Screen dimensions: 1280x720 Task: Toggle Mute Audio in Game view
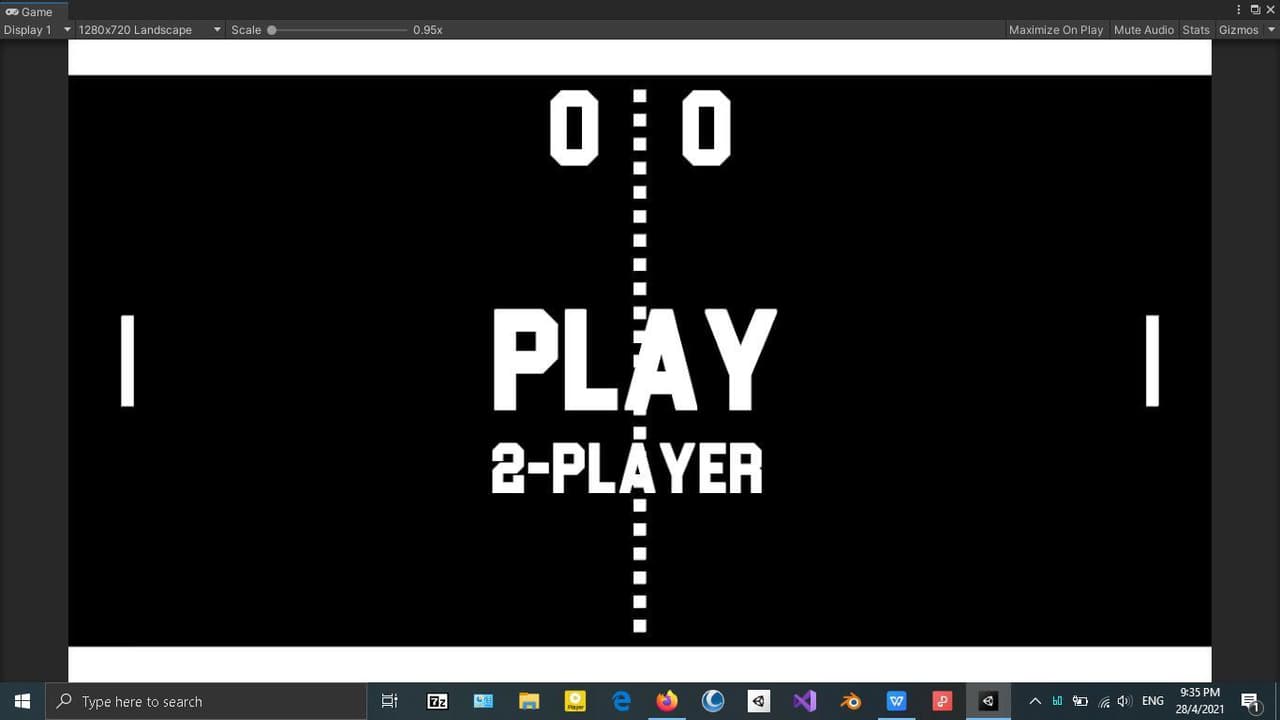coord(1143,30)
